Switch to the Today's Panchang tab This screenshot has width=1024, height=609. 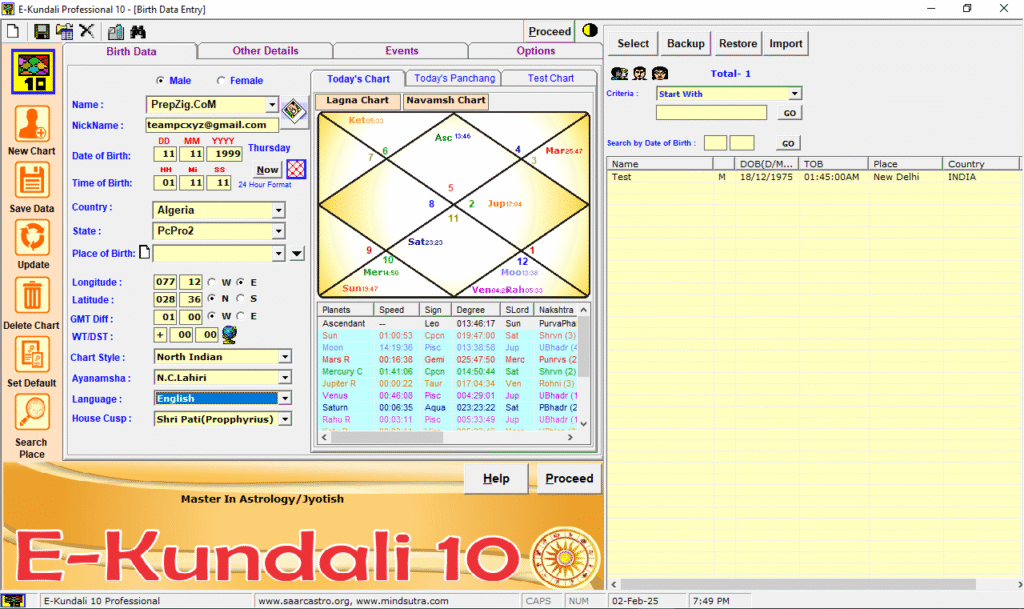point(455,77)
